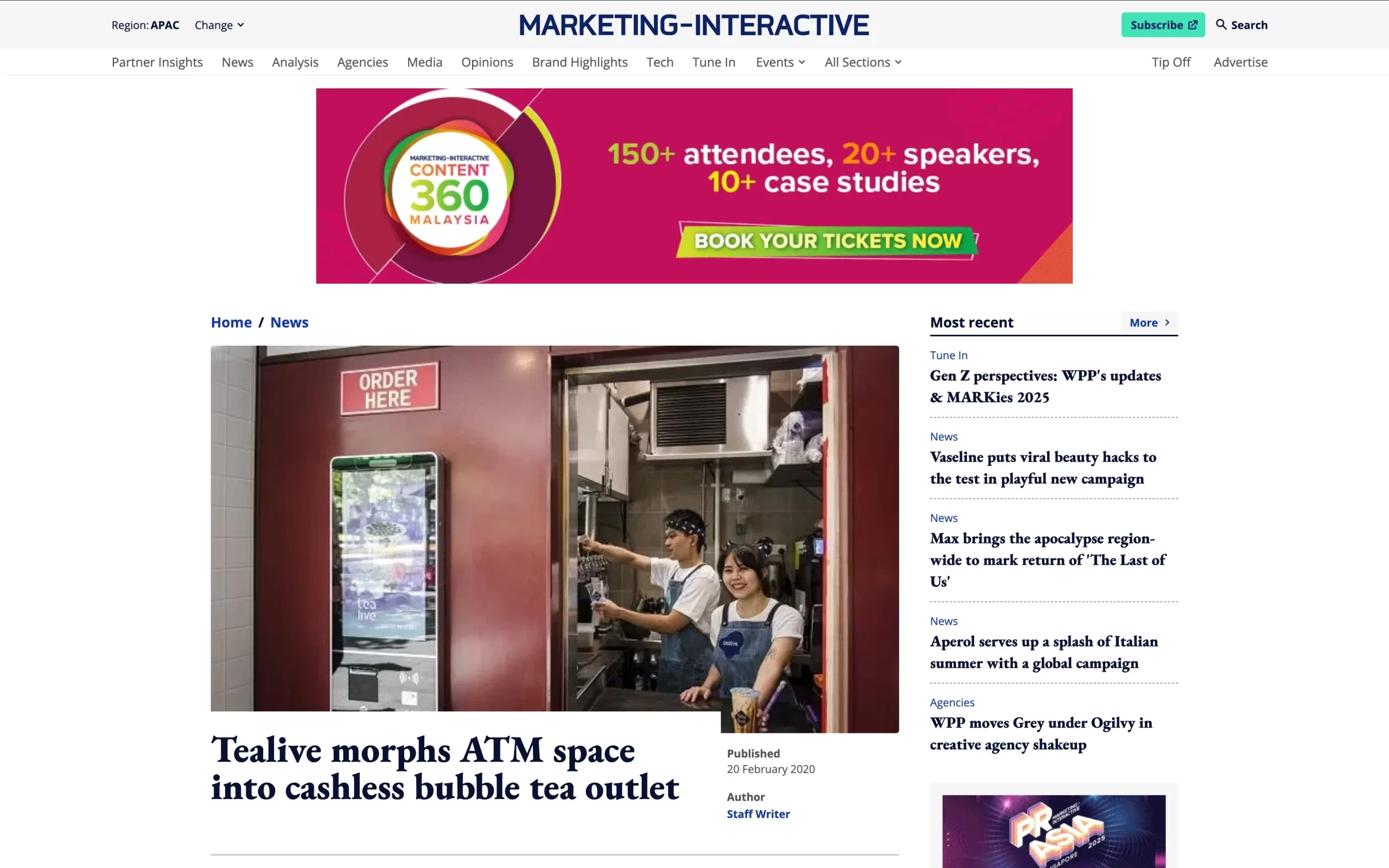
Task: Open the region Change dropdown
Action: [x=219, y=25]
